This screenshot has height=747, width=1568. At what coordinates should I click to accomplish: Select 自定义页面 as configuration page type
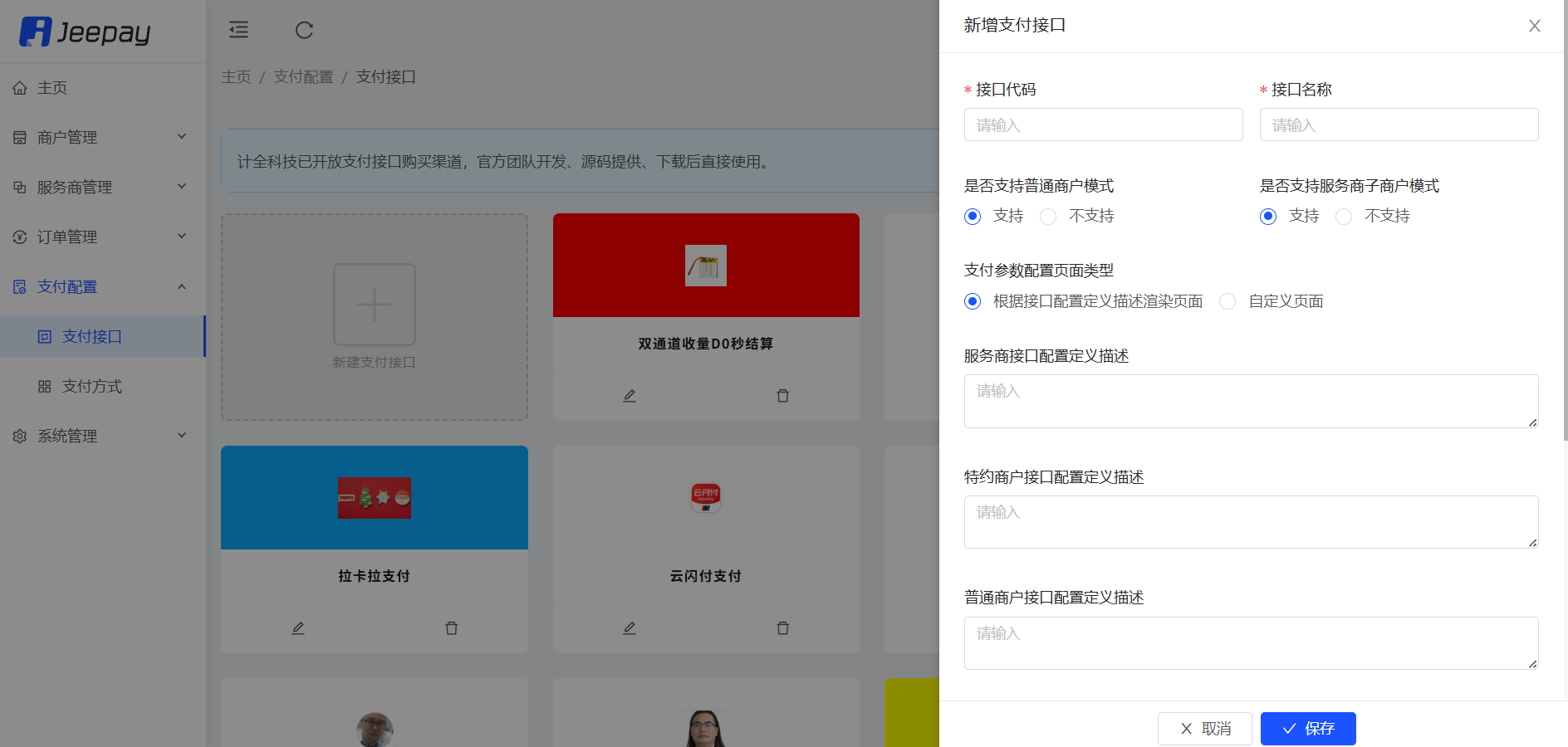(1227, 301)
